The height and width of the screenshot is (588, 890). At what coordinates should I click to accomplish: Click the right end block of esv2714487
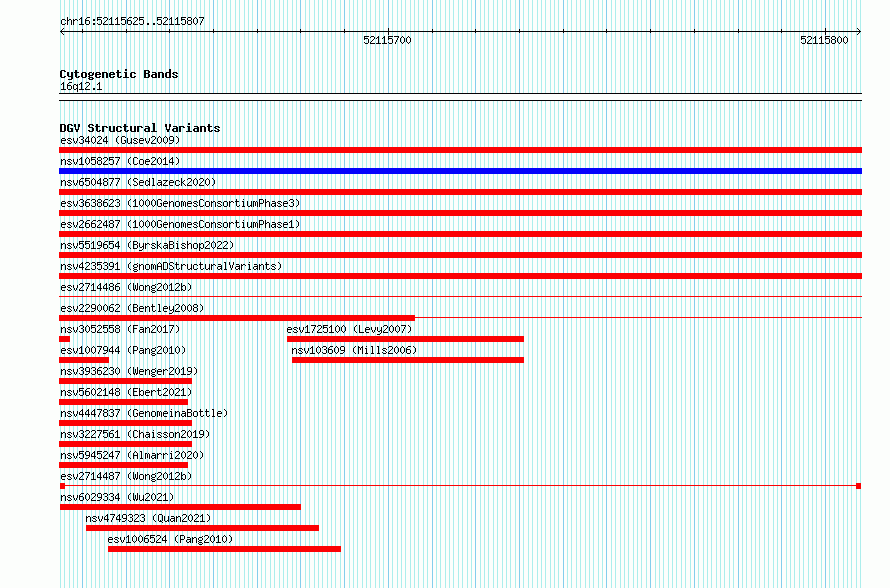click(x=859, y=486)
